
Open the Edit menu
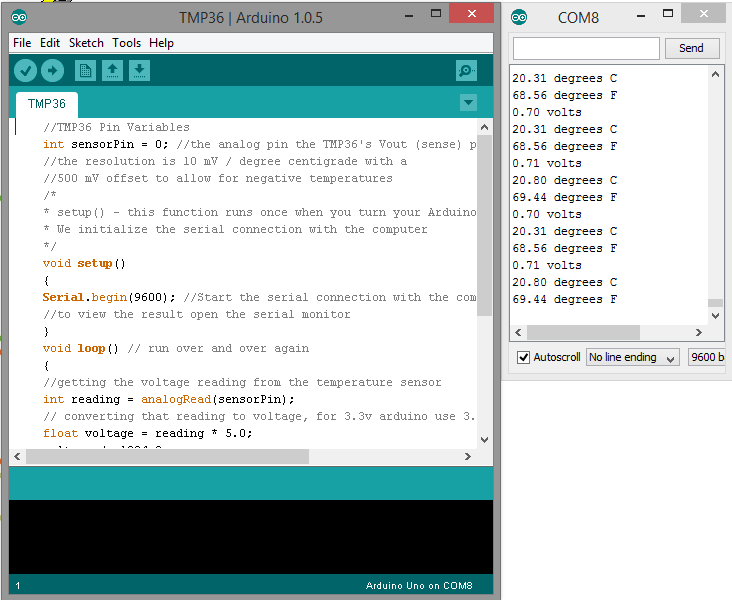(x=50, y=43)
